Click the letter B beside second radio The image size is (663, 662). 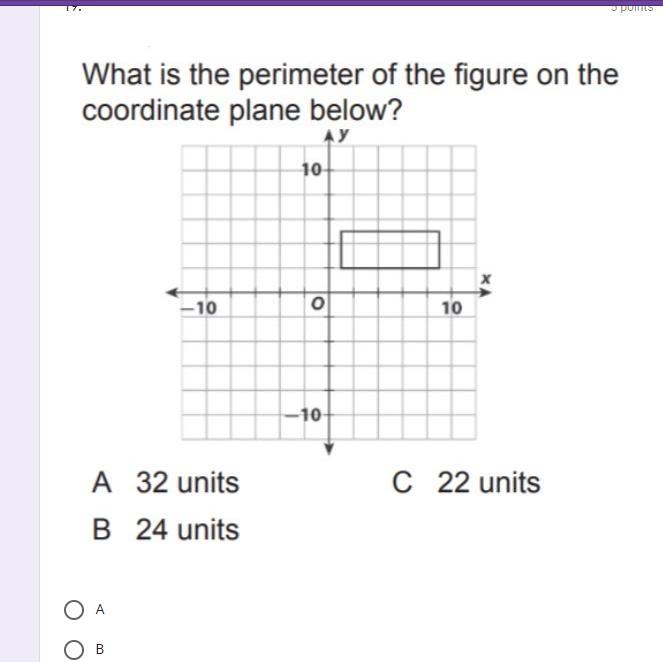click(x=100, y=650)
